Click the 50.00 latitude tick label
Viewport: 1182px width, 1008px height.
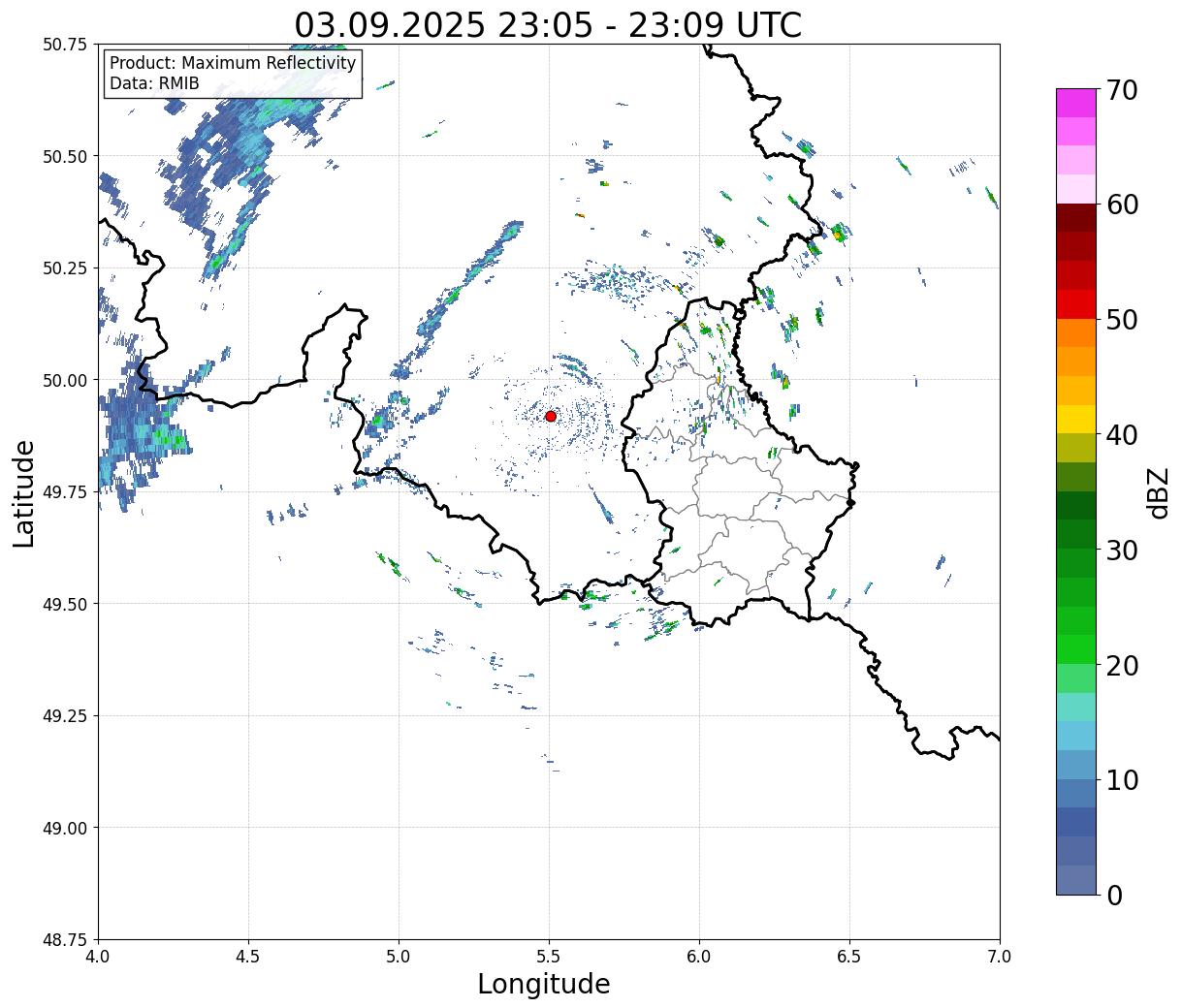coord(66,380)
